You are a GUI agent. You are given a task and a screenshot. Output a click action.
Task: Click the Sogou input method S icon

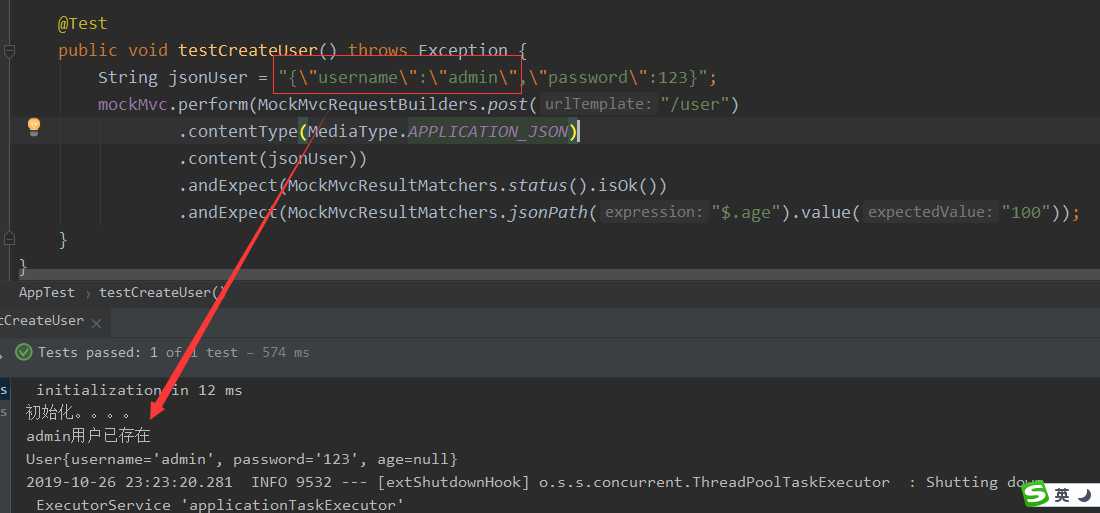click(x=1034, y=496)
